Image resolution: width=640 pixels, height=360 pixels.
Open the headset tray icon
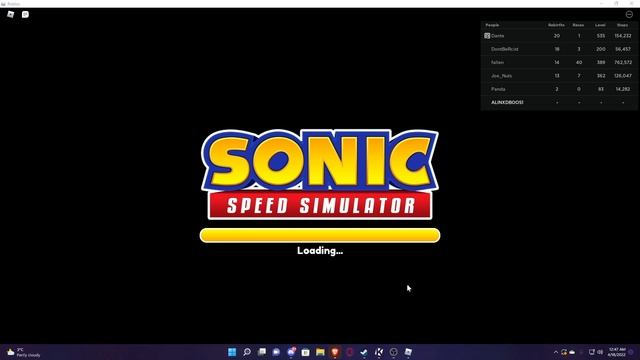coord(564,352)
